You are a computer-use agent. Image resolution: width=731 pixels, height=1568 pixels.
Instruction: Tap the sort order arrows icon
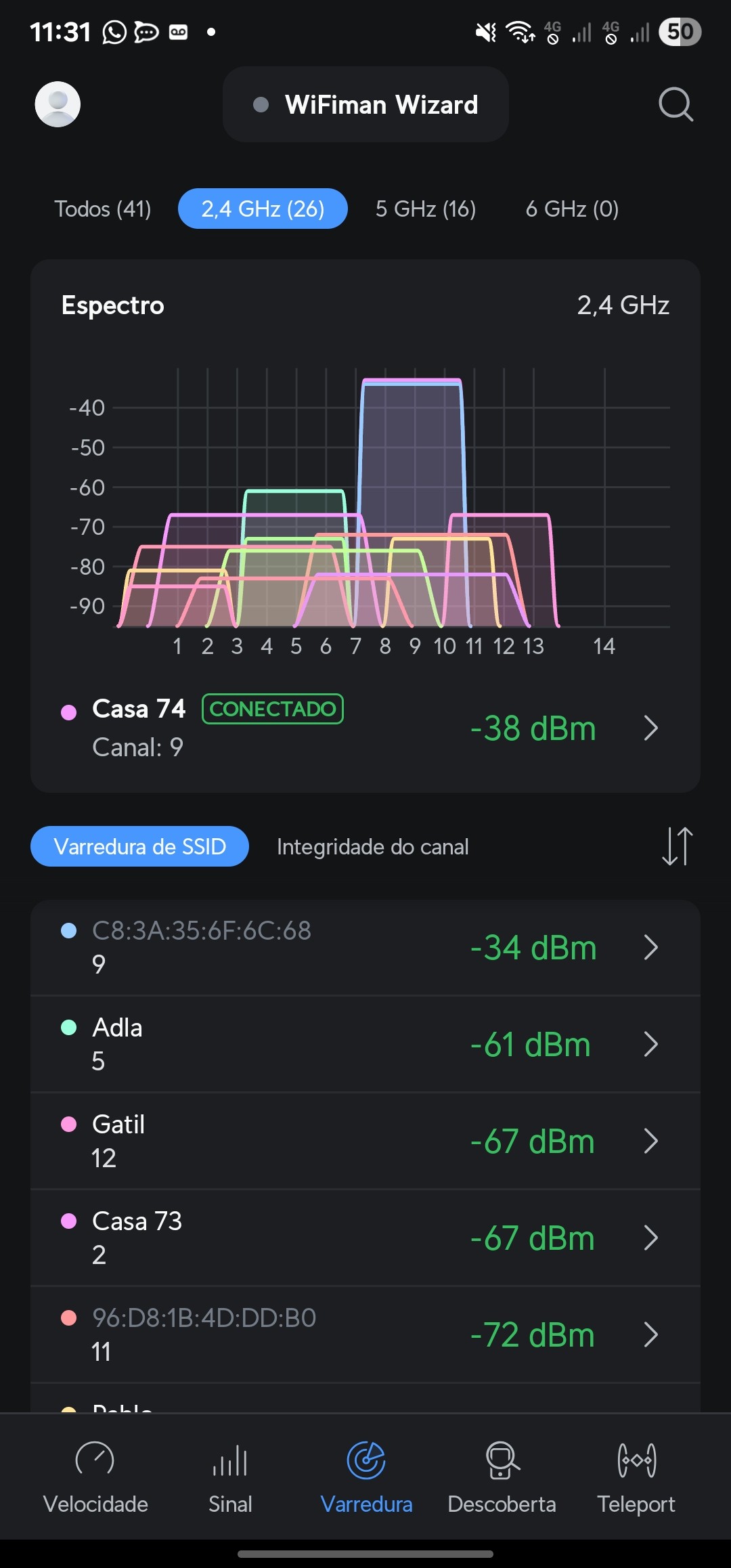(x=677, y=846)
